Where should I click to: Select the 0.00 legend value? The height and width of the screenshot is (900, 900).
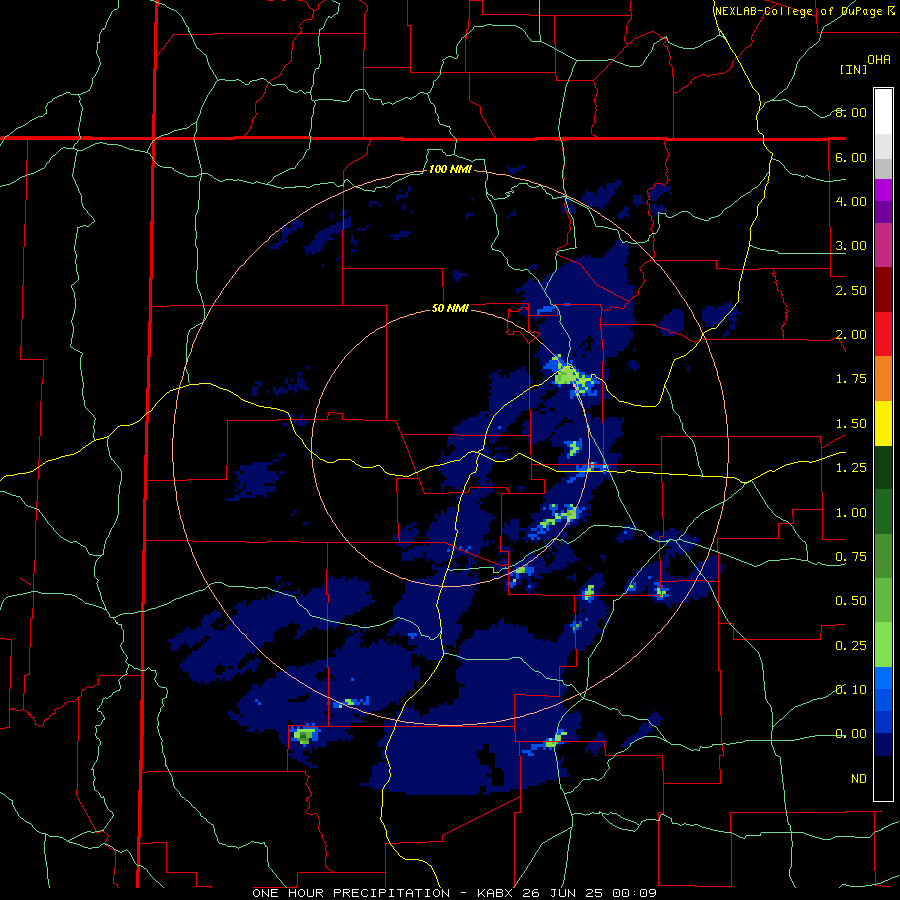(851, 734)
